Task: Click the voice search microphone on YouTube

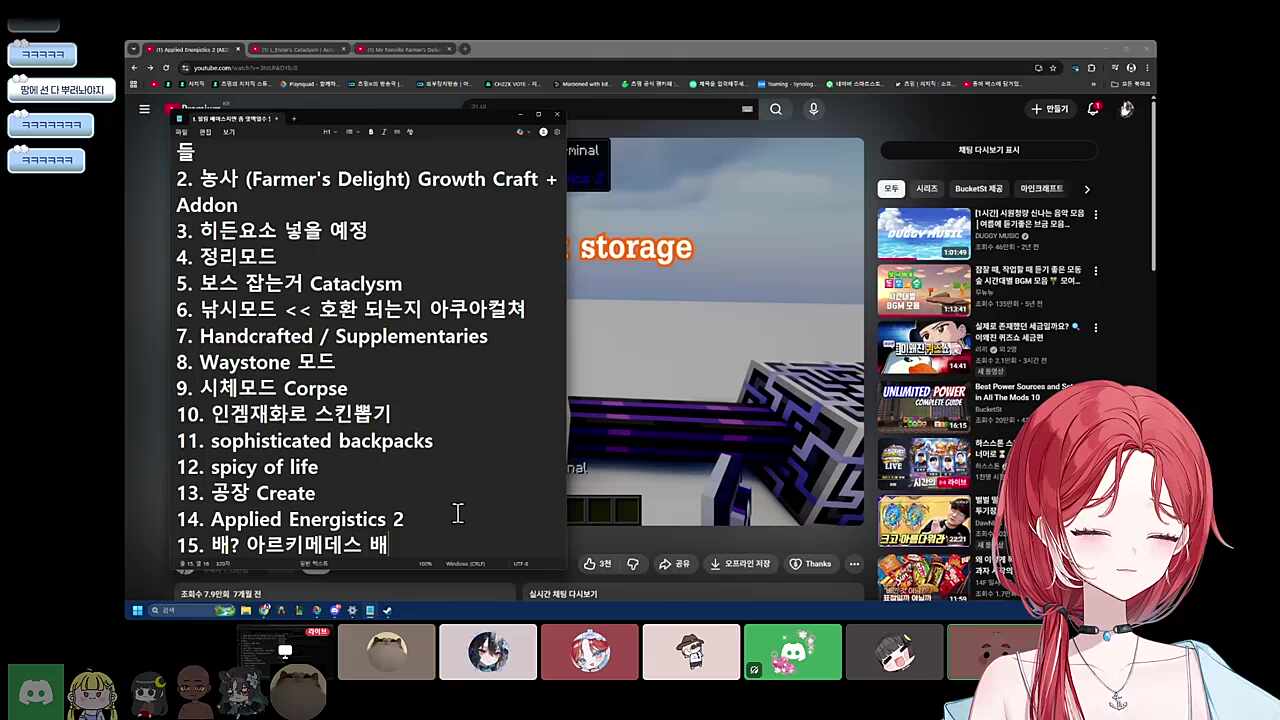Action: coord(813,109)
